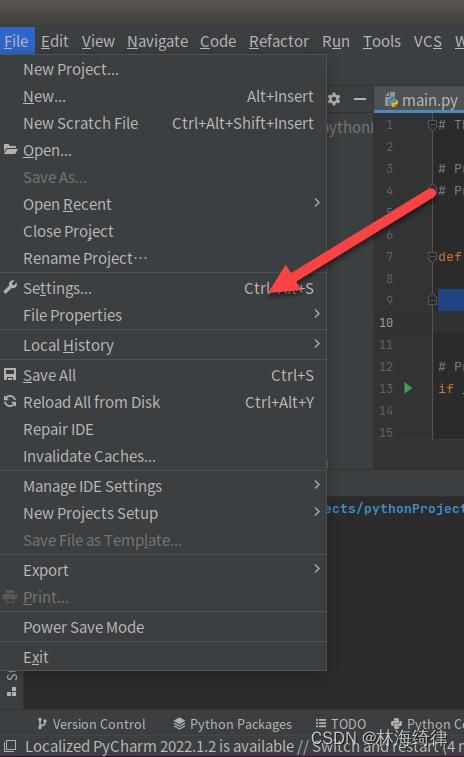The width and height of the screenshot is (464, 757).
Task: Toggle fold marker at the def line
Action: point(432,257)
